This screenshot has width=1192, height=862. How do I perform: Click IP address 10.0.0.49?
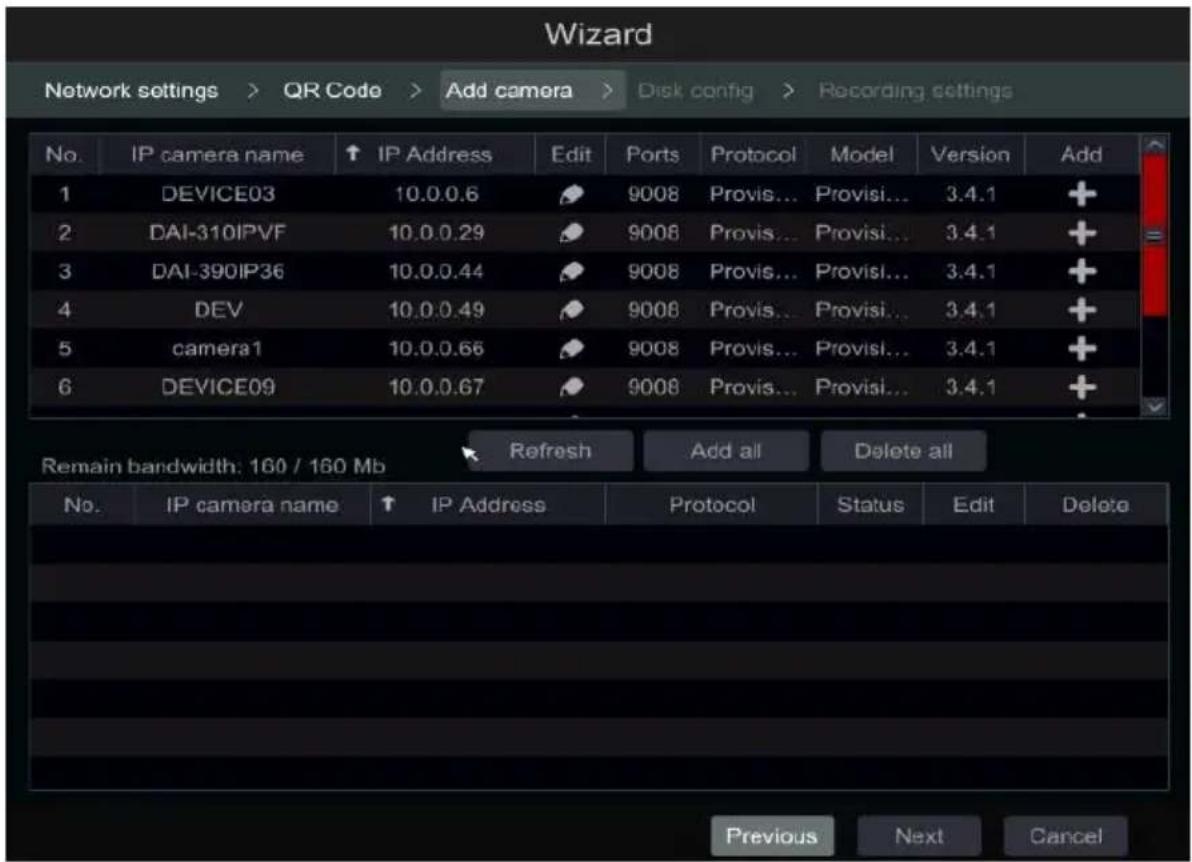[x=436, y=310]
